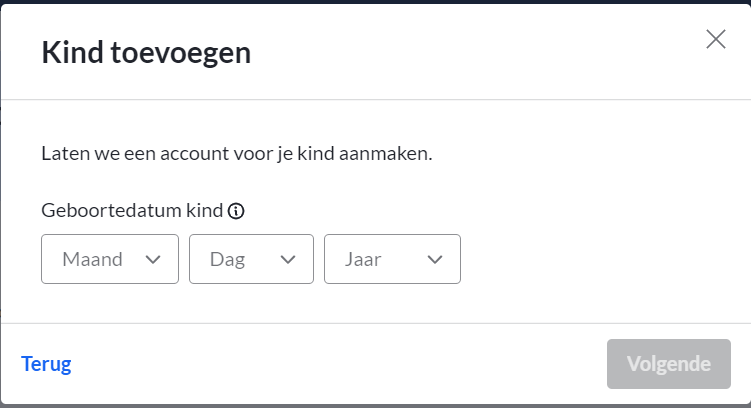Viewport: 751px width, 408px height.
Task: Click the word toevoegen in the title
Action: (x=181, y=53)
